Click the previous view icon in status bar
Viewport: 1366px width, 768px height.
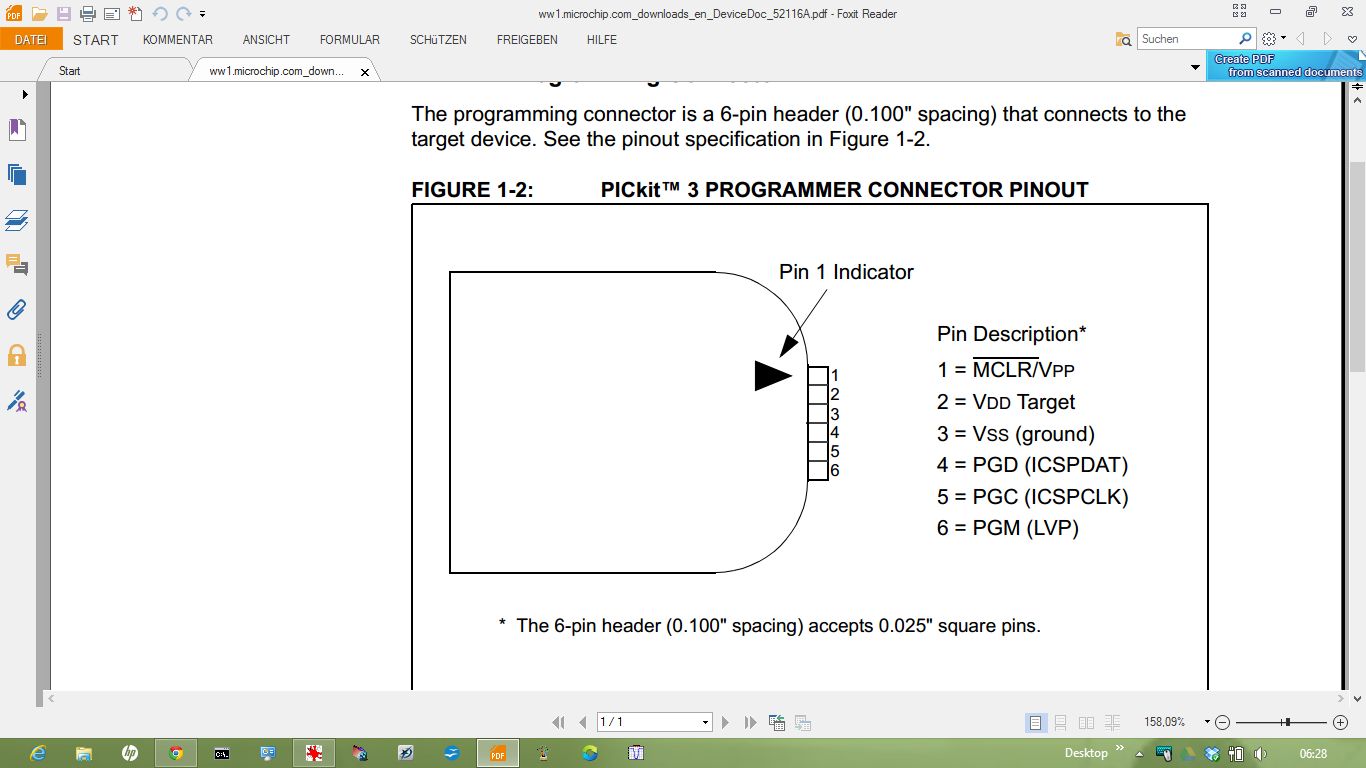(x=777, y=722)
